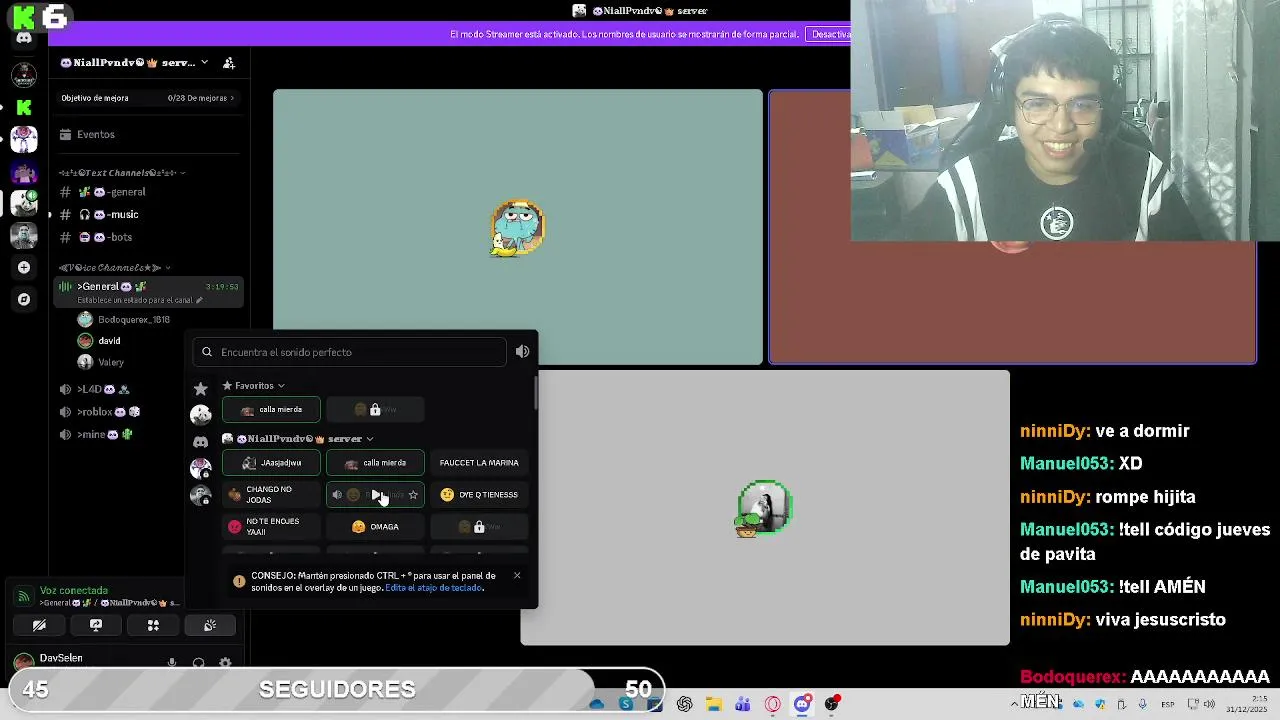Click Edita el atajo de teclado link
The height and width of the screenshot is (720, 1280).
pos(434,588)
